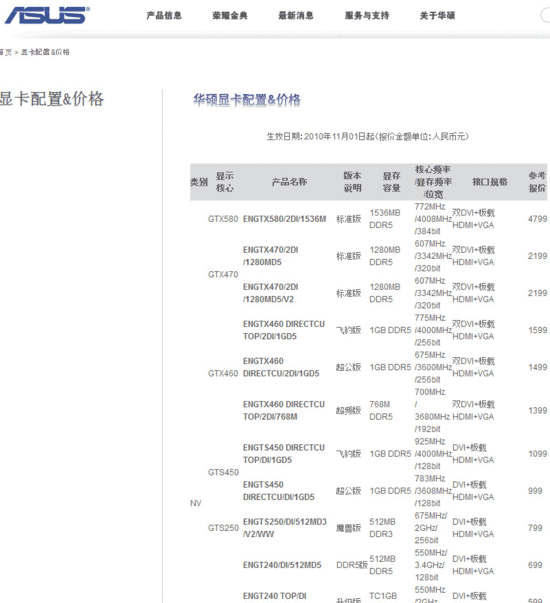This screenshot has width=550, height=603.
Task: Click the 1399 price cell
Action: (x=537, y=411)
